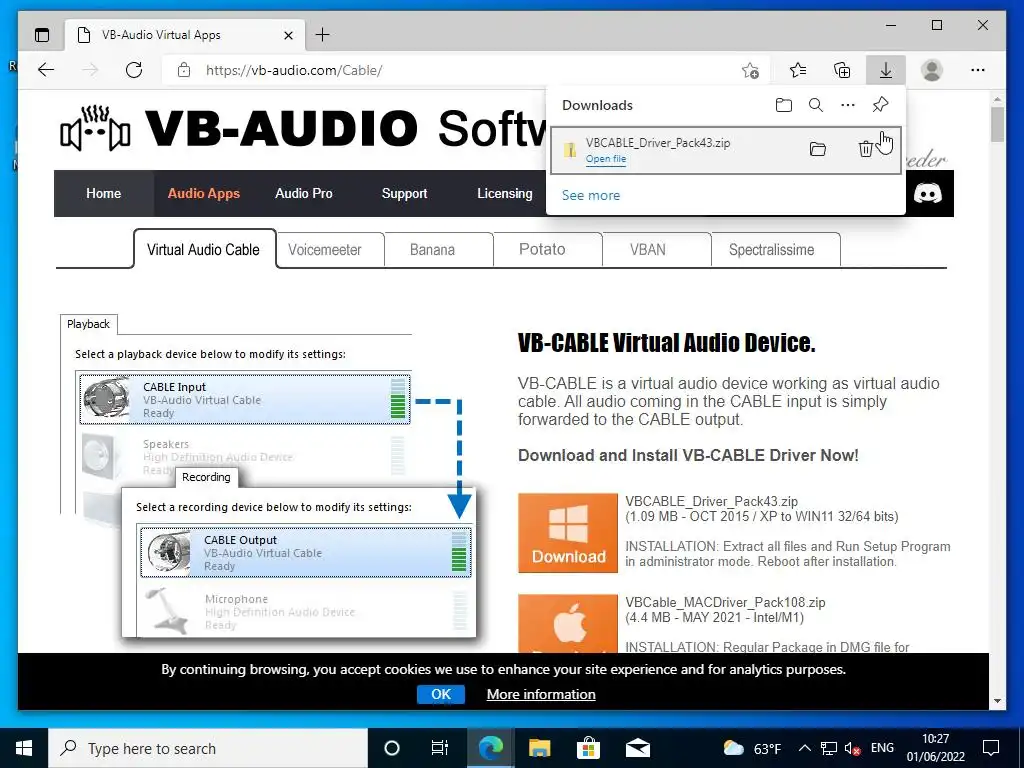Switch to the VBAN tab
This screenshot has width=1024, height=768.
click(x=657, y=249)
